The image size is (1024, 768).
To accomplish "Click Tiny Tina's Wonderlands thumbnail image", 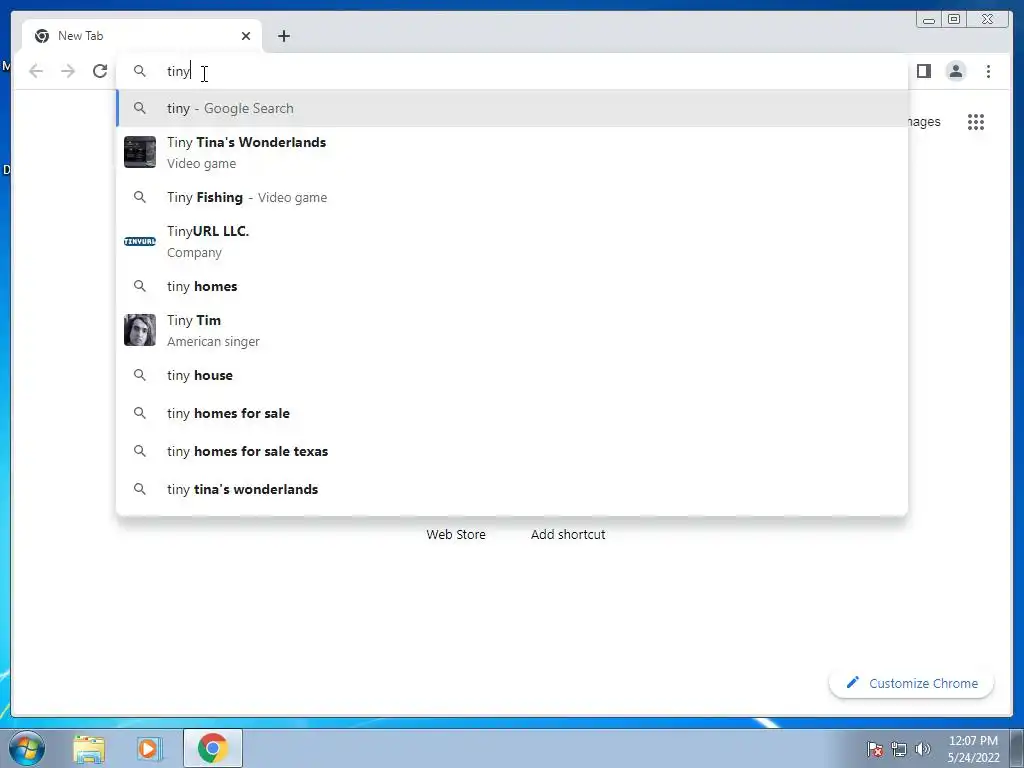I will (x=140, y=152).
